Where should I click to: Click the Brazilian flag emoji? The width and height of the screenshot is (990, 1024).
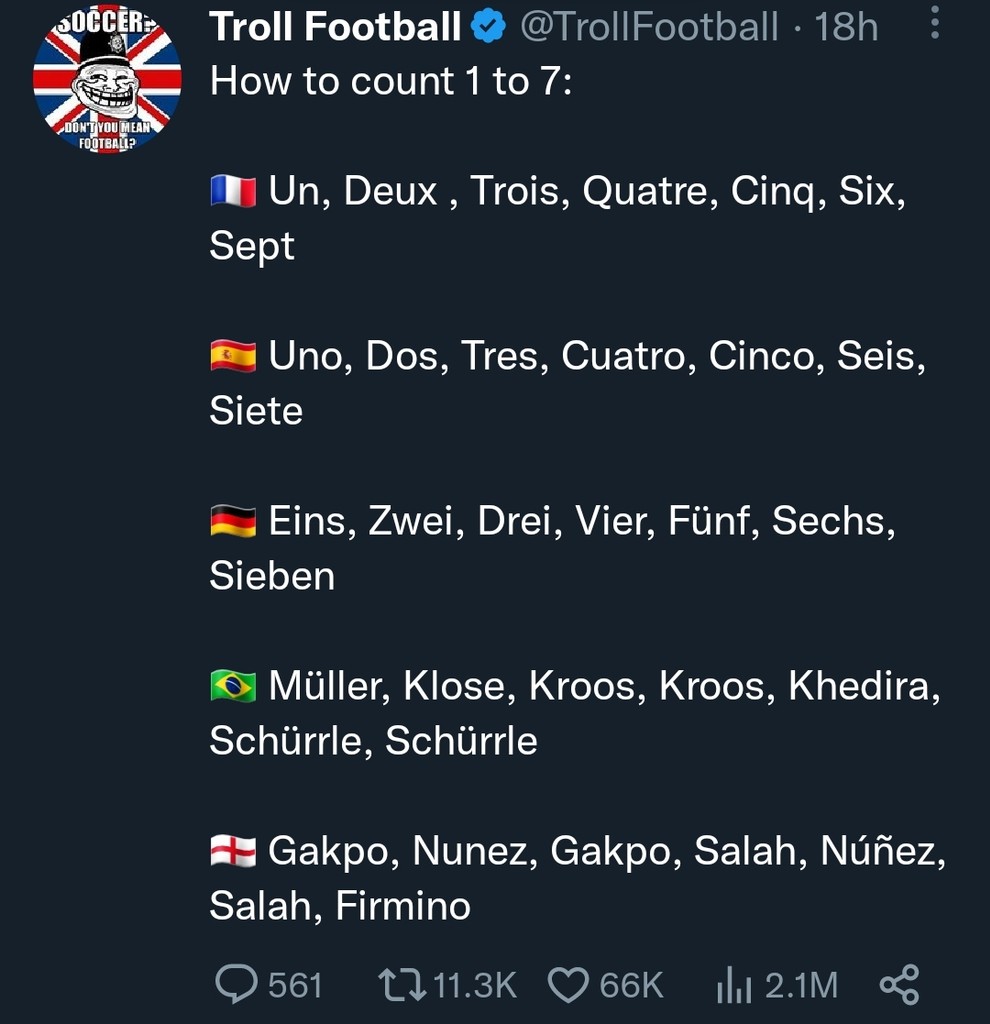click(x=233, y=686)
